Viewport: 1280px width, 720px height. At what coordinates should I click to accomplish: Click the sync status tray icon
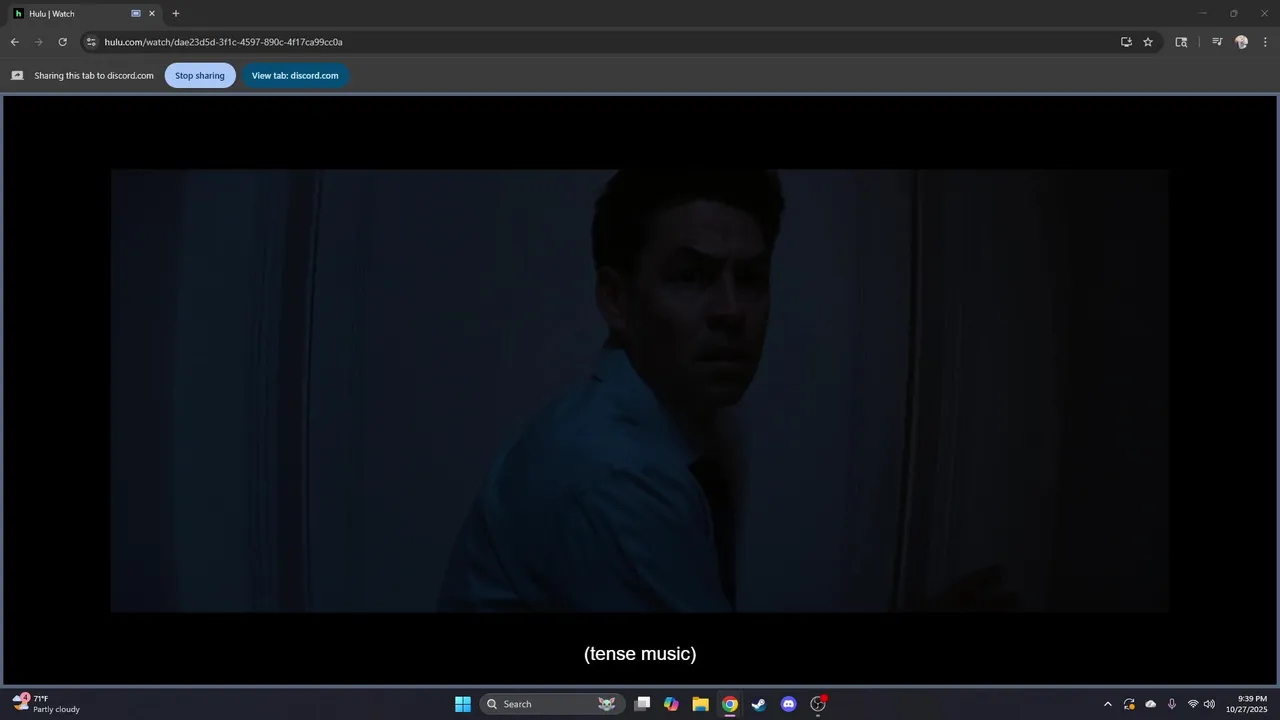[1129, 704]
